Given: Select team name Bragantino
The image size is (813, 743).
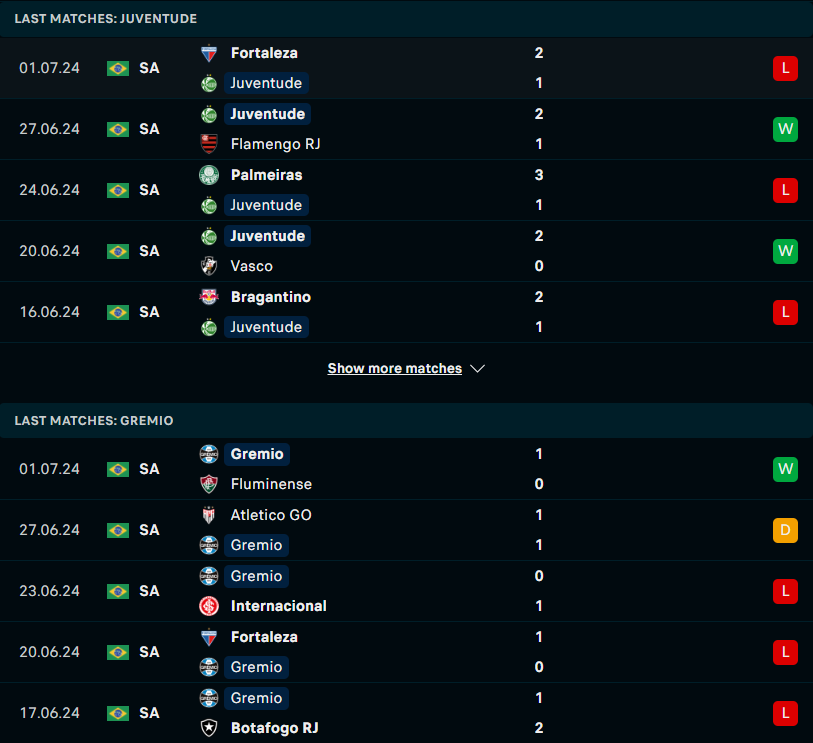Looking at the screenshot, I should pyautogui.click(x=271, y=297).
